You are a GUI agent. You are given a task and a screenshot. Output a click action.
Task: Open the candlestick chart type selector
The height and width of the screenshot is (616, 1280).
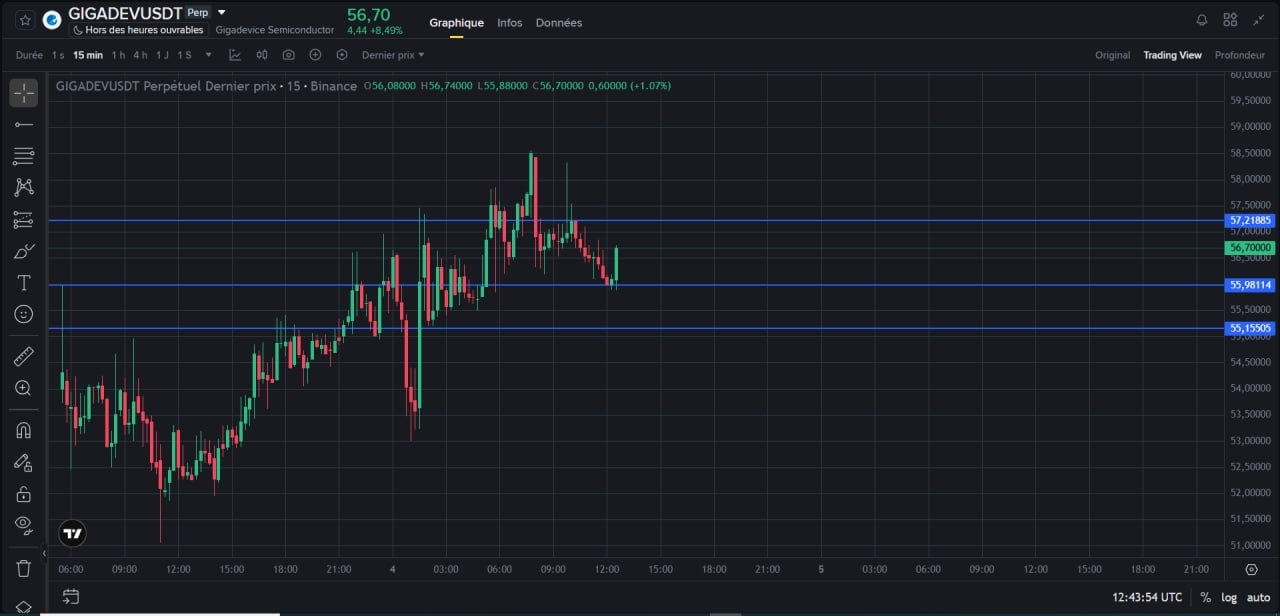click(262, 55)
